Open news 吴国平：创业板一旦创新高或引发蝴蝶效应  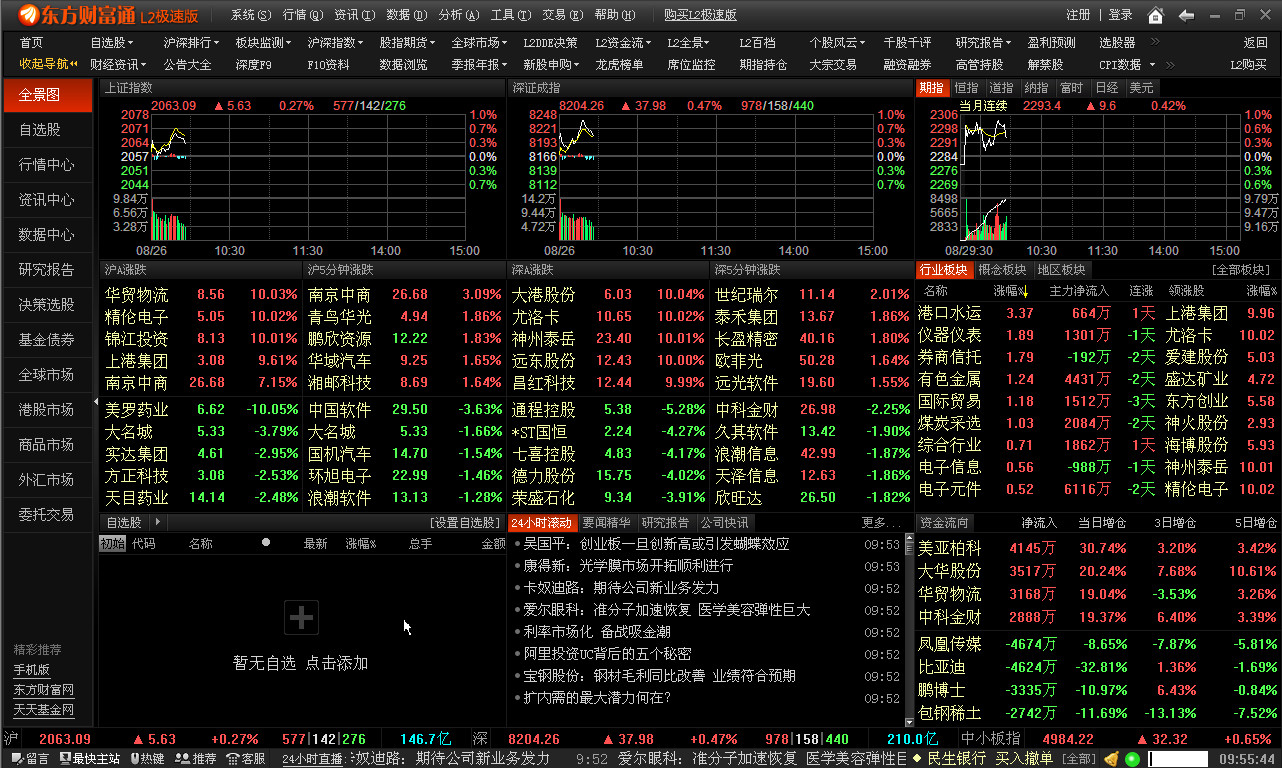coord(656,544)
